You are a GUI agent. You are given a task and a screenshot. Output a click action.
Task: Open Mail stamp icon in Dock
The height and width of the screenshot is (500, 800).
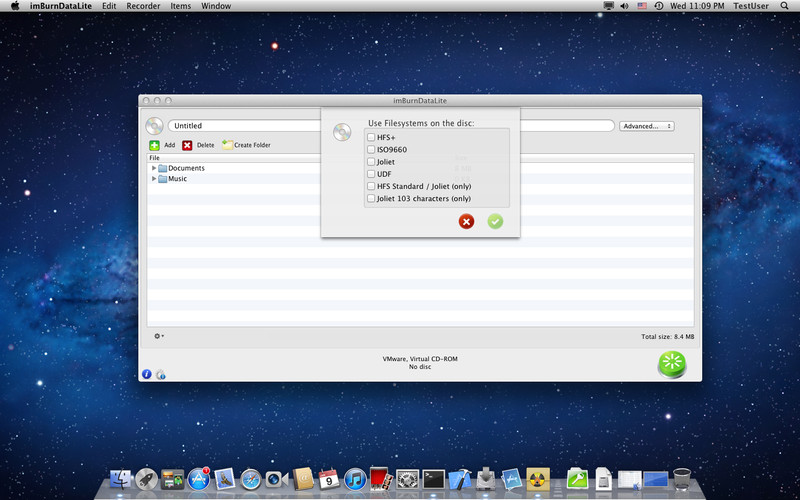click(224, 480)
